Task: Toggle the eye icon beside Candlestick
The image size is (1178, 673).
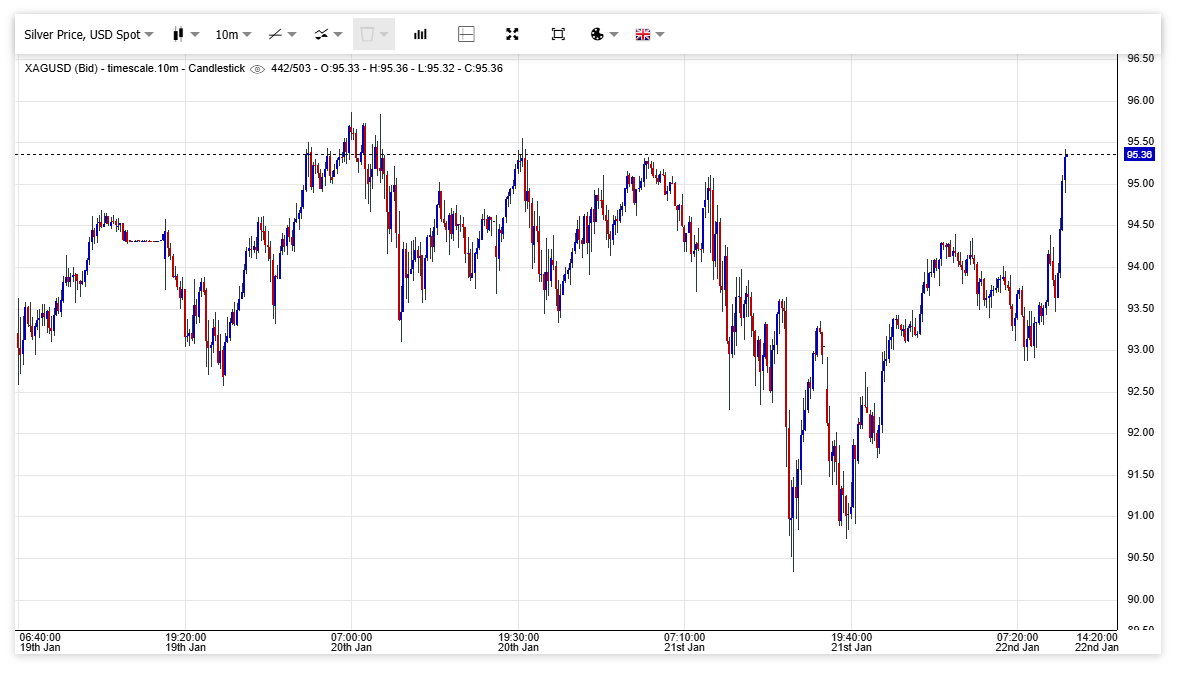Action: [x=257, y=69]
